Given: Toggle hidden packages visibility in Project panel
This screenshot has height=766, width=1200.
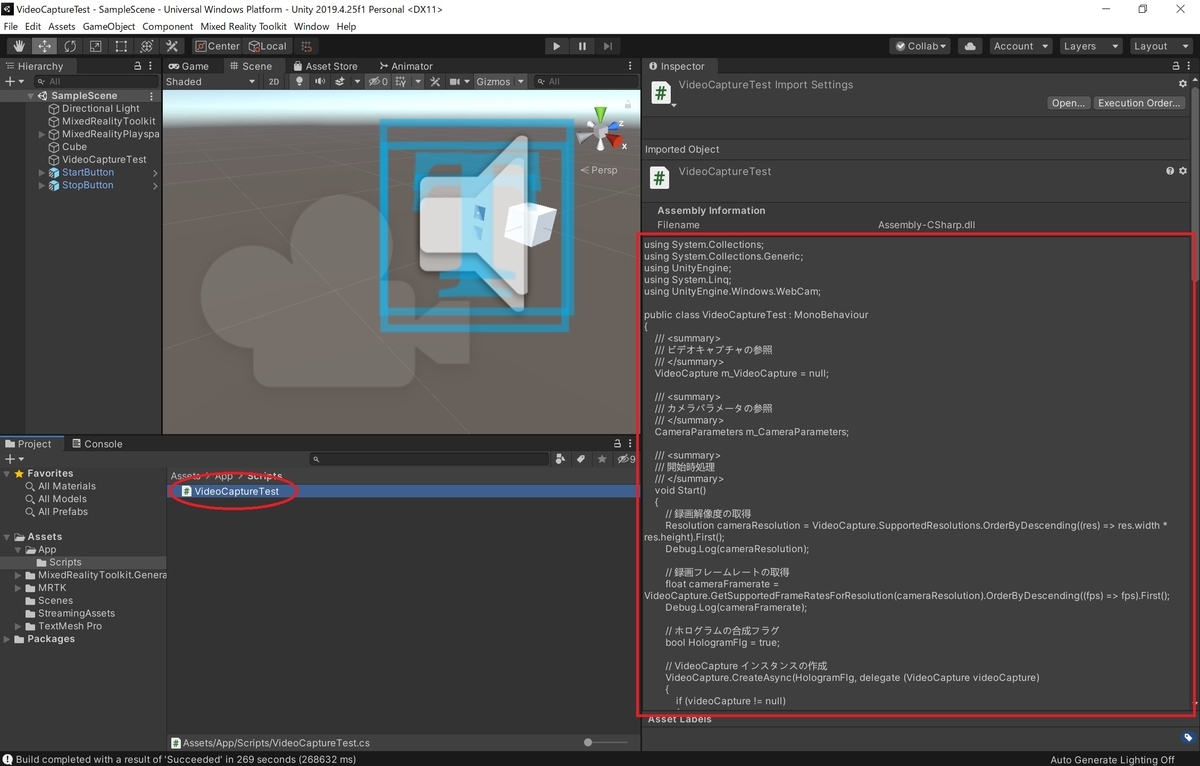Looking at the screenshot, I should click(627, 459).
